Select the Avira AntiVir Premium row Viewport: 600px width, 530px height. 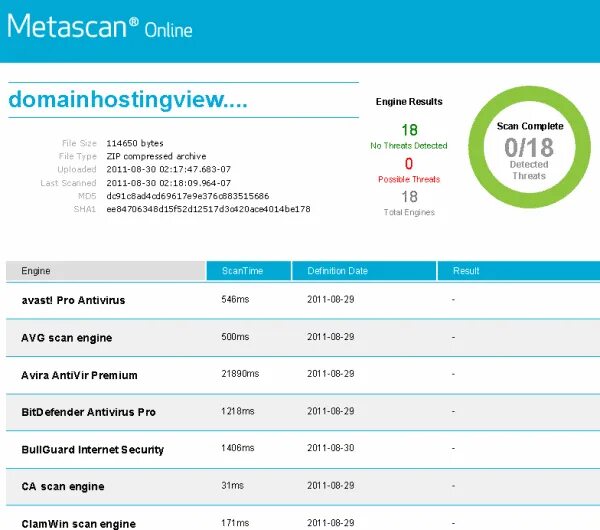(303, 375)
